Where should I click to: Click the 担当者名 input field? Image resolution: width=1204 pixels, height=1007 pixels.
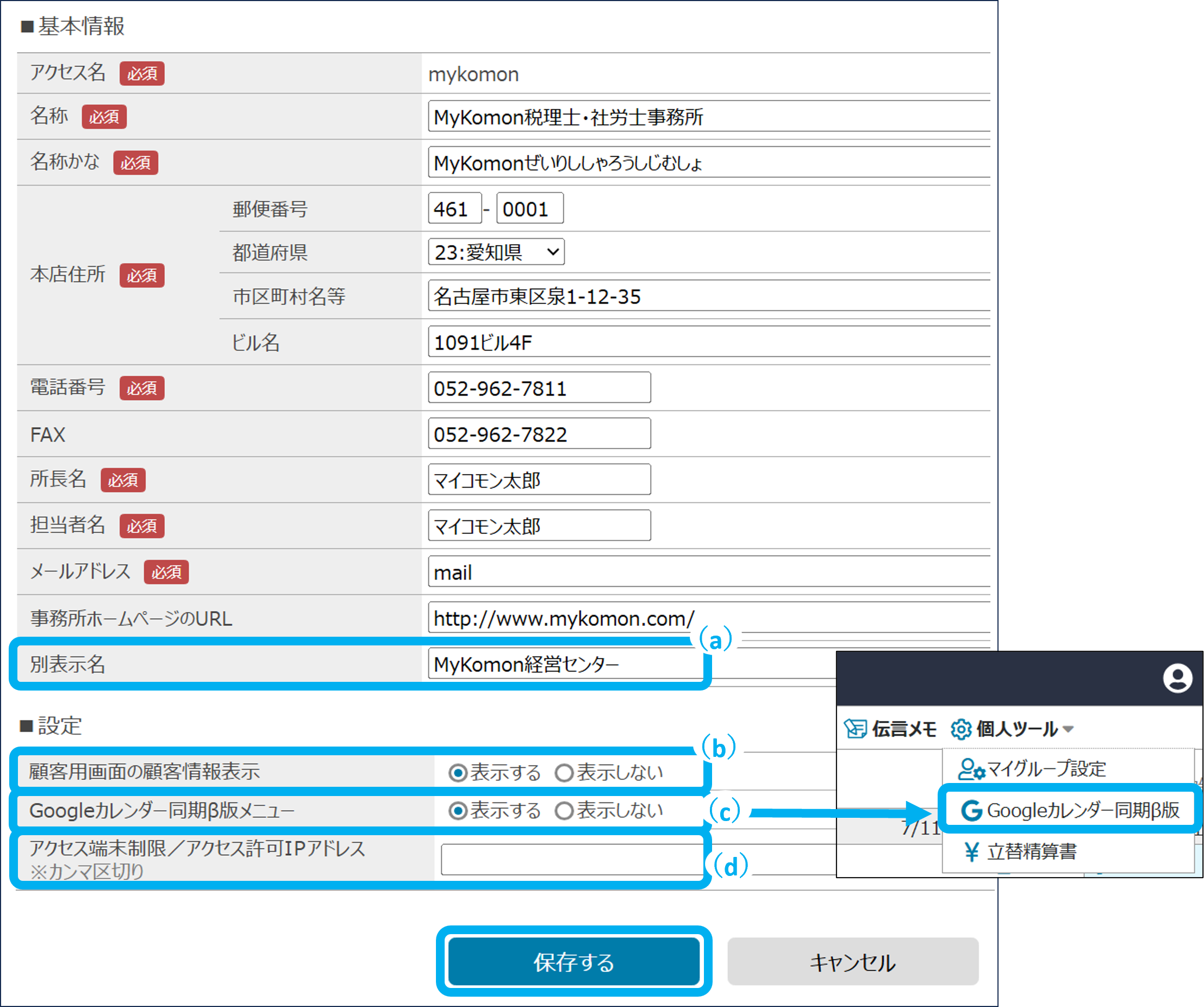point(540,525)
